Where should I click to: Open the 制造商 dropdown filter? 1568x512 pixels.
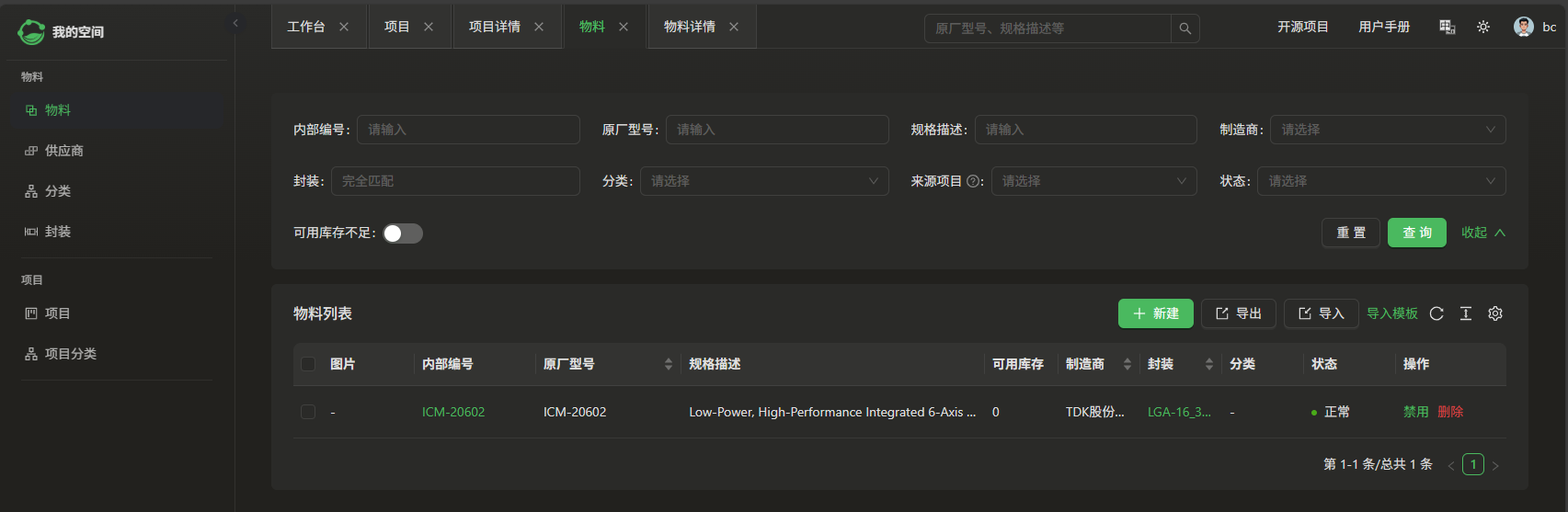(1387, 130)
